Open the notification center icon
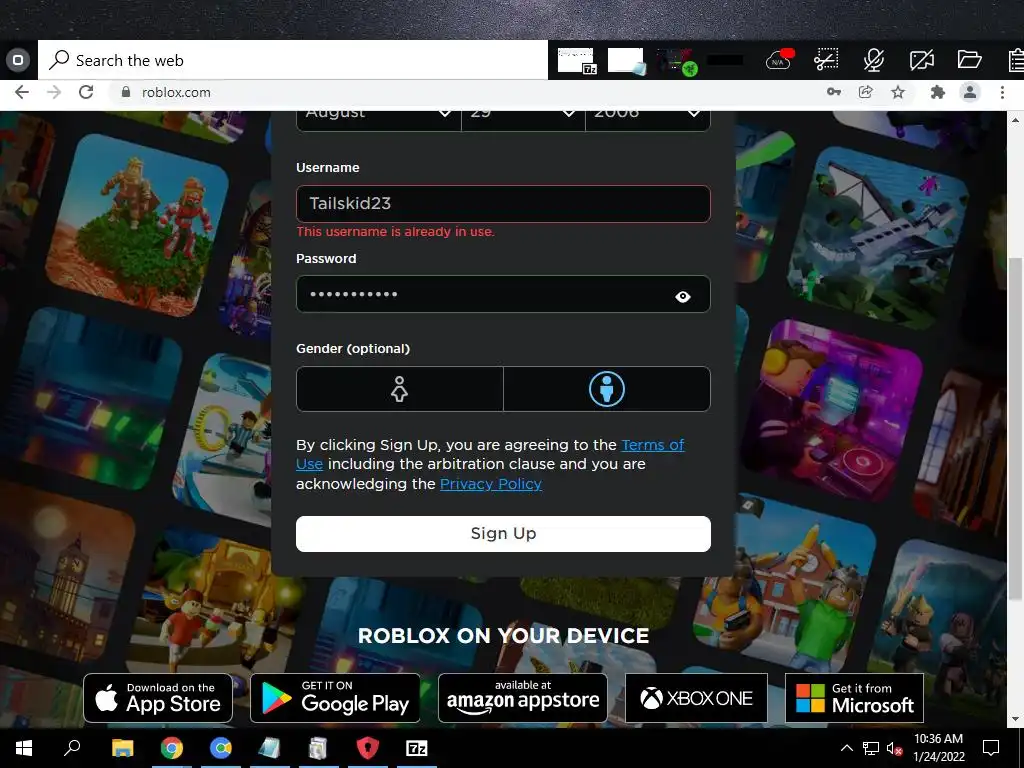The width and height of the screenshot is (1024, 768). pos(991,748)
